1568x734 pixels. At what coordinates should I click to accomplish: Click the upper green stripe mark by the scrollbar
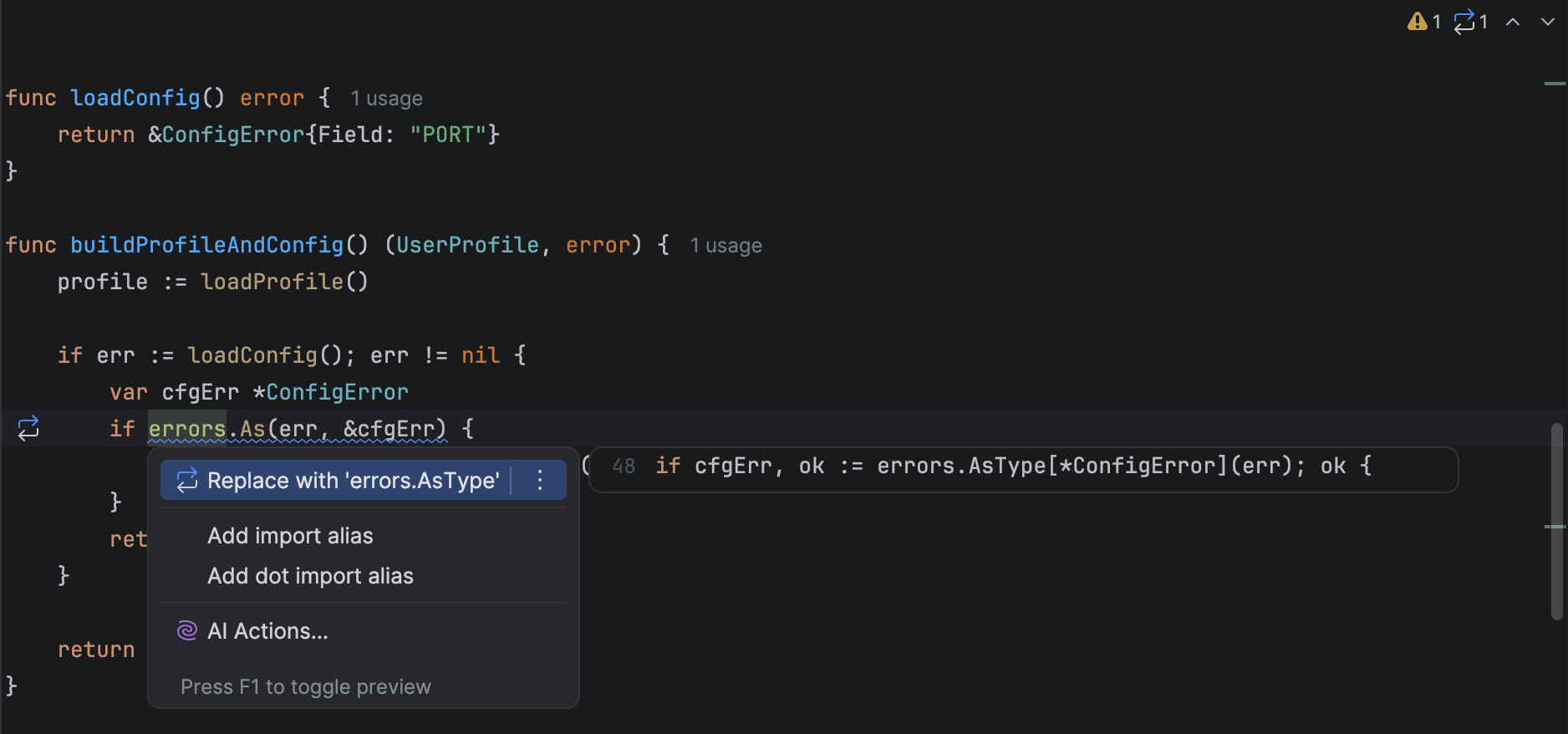pyautogui.click(x=1555, y=84)
